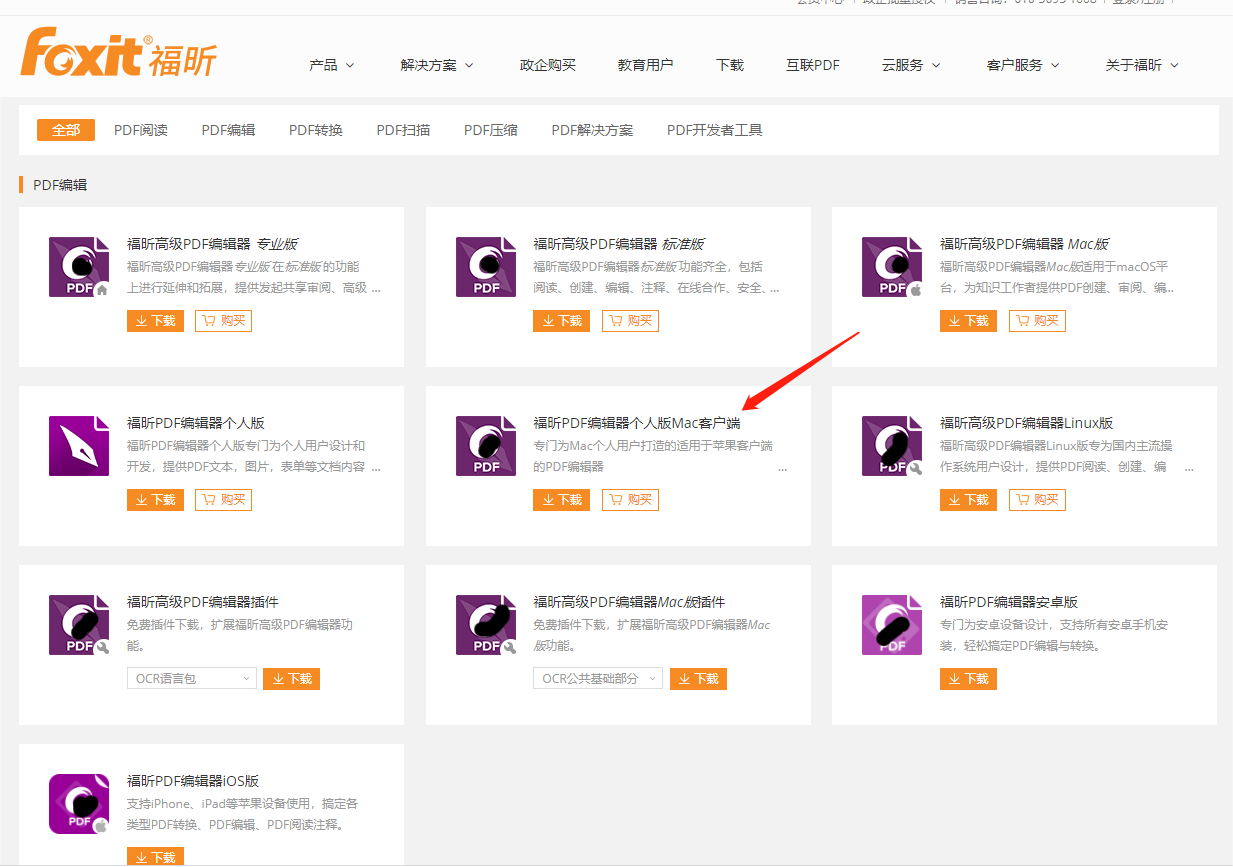
Task: Open 福昕PDF编辑器安卓版 product icon
Action: 892,625
